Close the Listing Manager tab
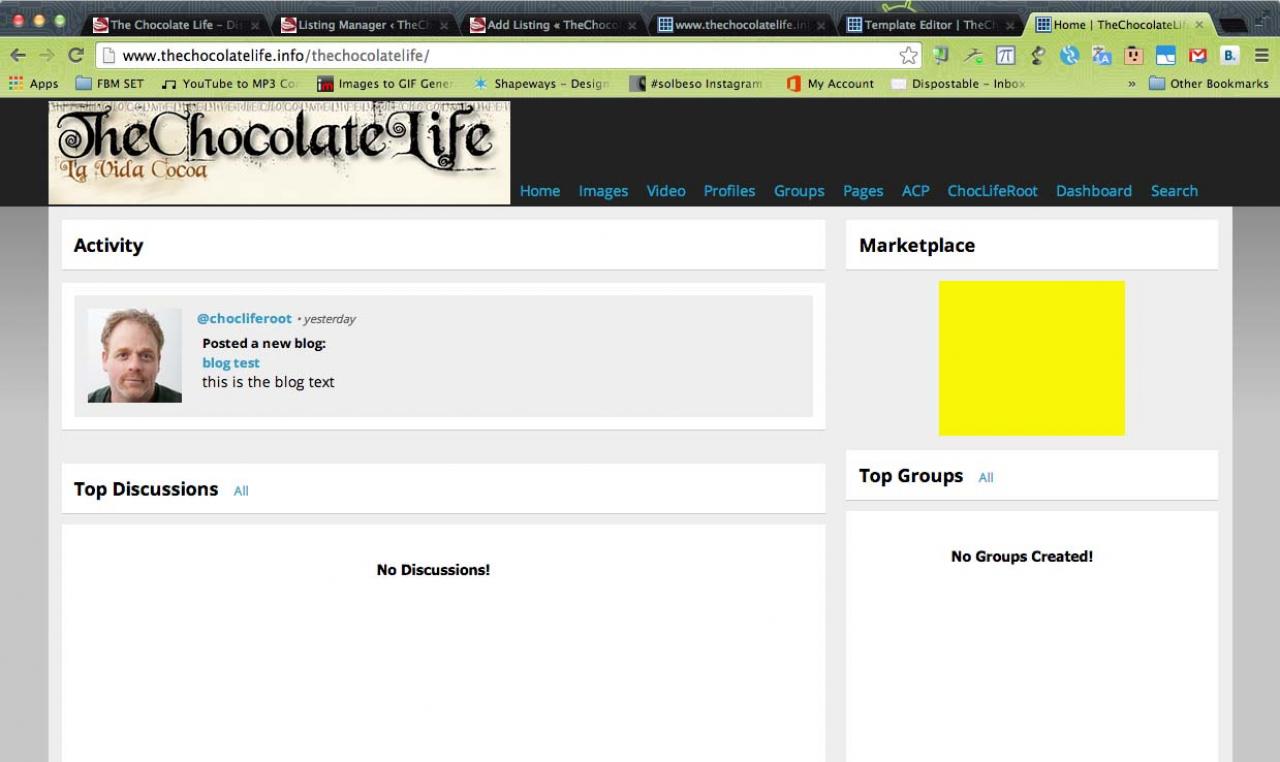 [444, 25]
